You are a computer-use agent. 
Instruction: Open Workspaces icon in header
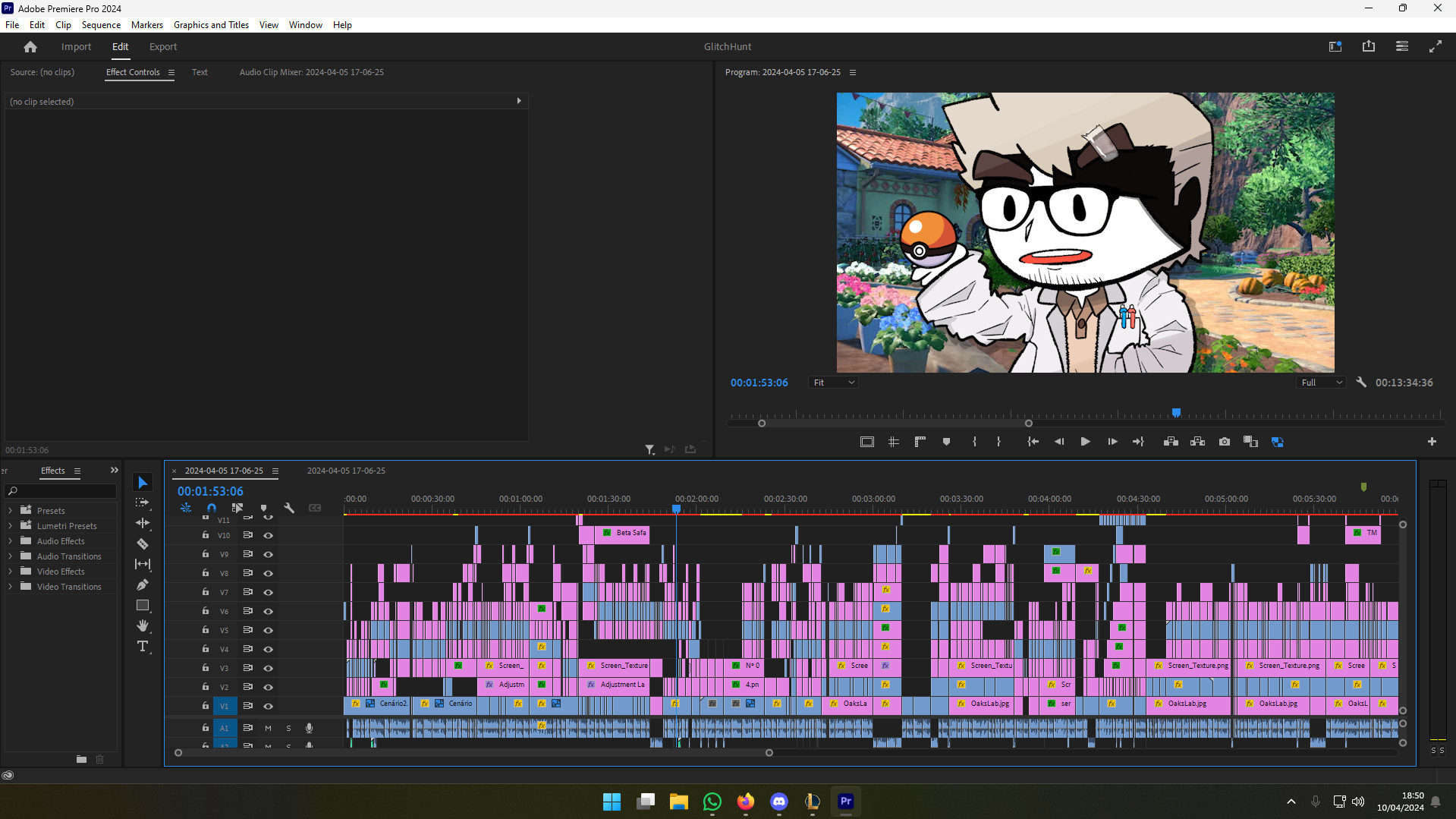coord(1335,46)
